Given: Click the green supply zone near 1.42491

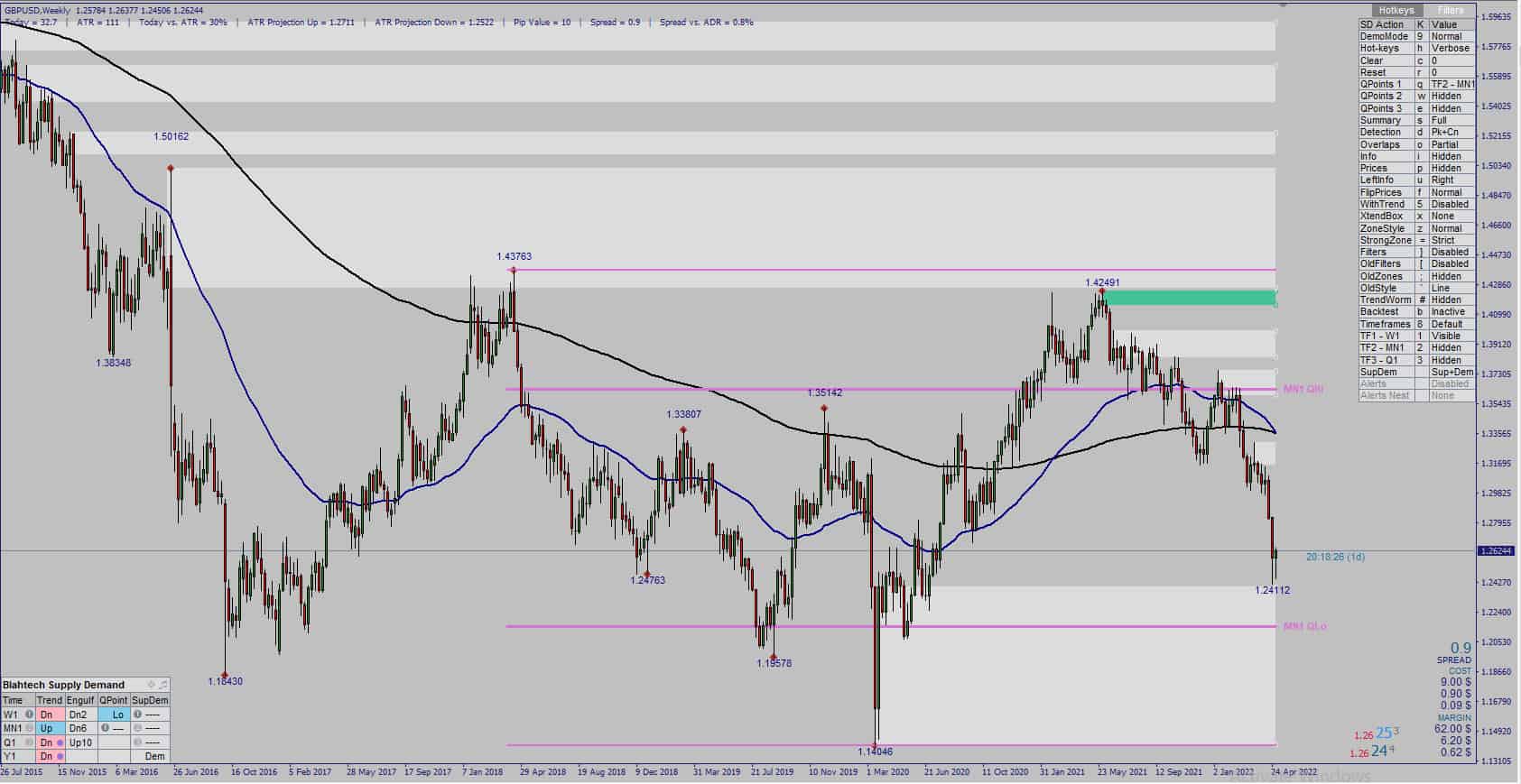Looking at the screenshot, I should click(x=1190, y=298).
